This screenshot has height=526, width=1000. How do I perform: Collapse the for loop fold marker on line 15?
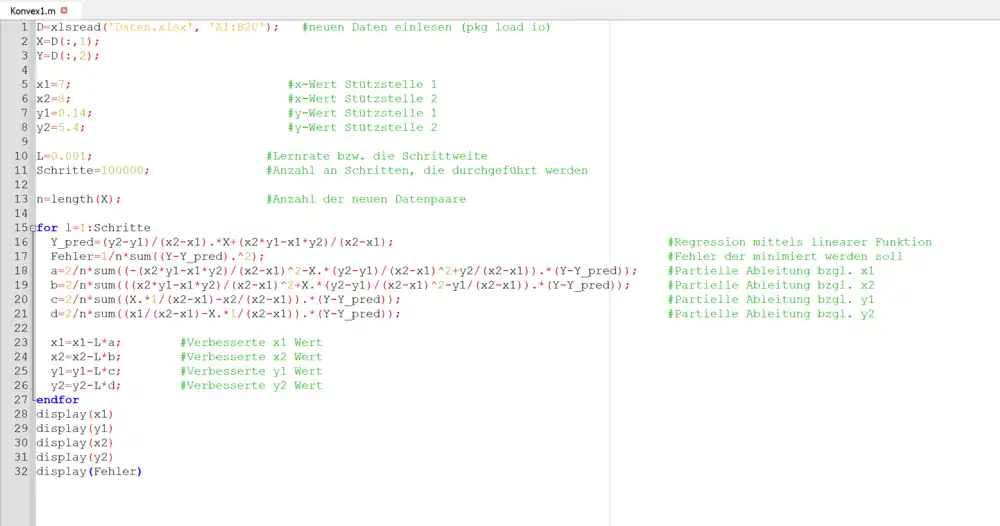click(33, 228)
